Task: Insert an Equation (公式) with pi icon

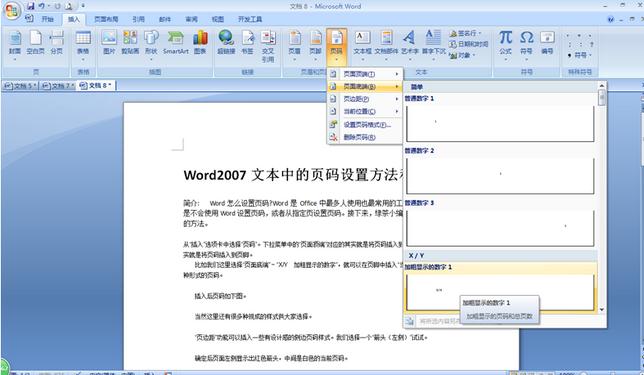Action: coord(506,45)
